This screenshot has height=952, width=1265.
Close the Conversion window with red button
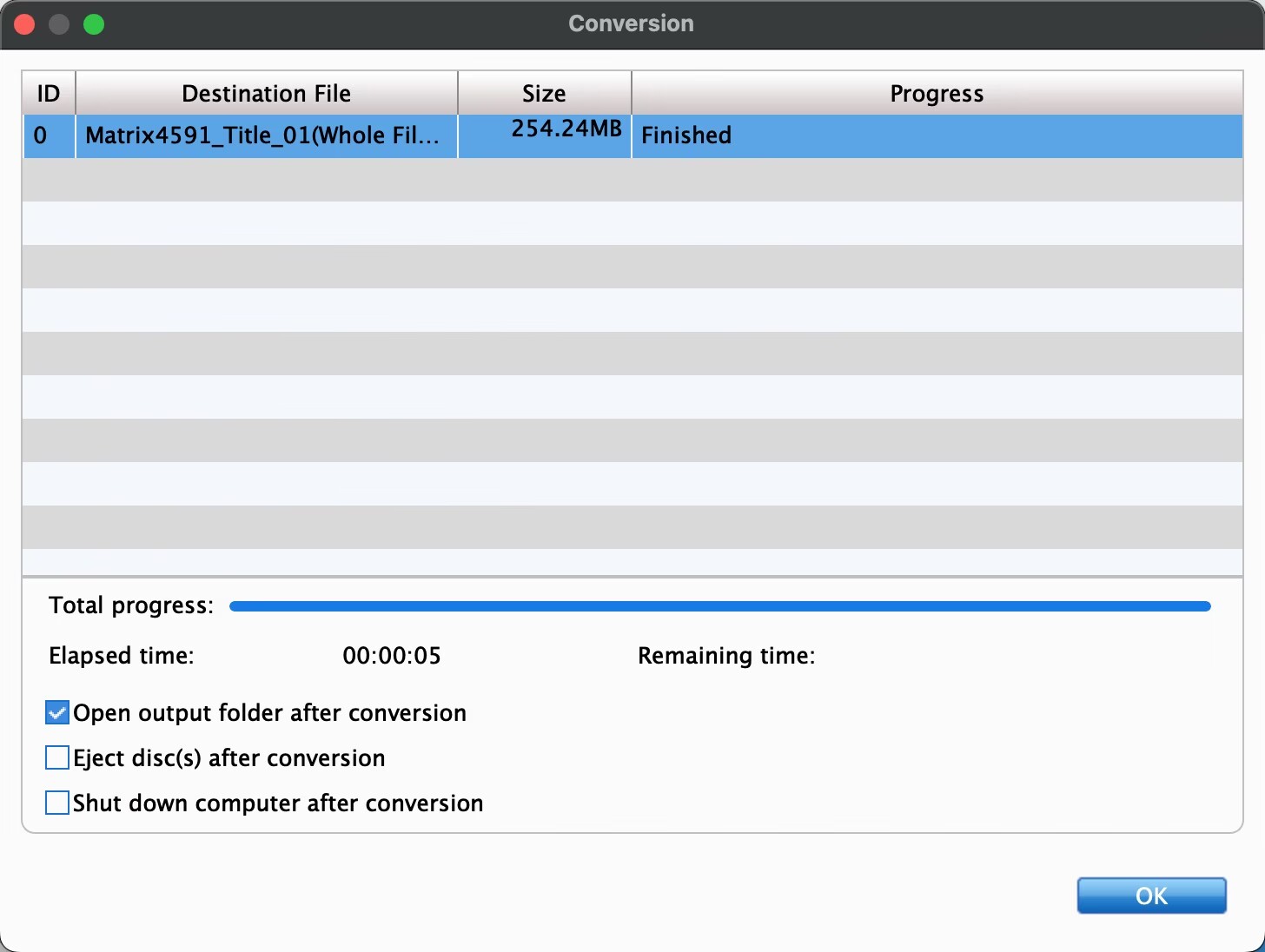[x=25, y=24]
